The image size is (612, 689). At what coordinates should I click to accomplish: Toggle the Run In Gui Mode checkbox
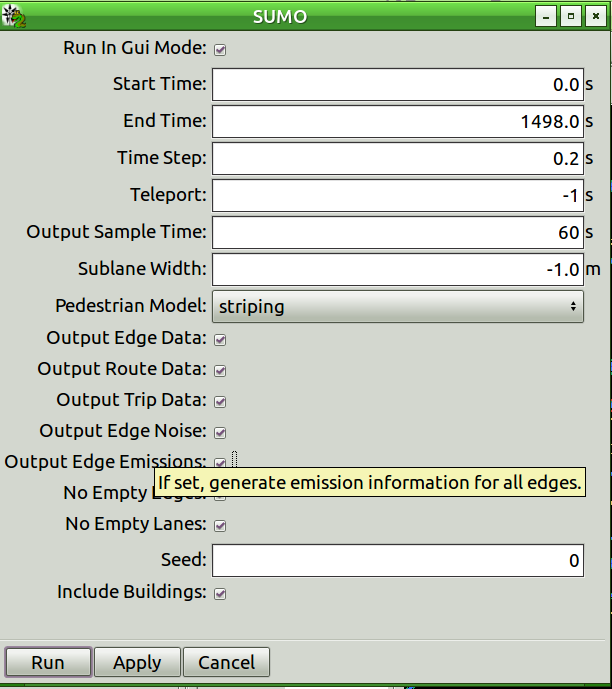[x=220, y=49]
